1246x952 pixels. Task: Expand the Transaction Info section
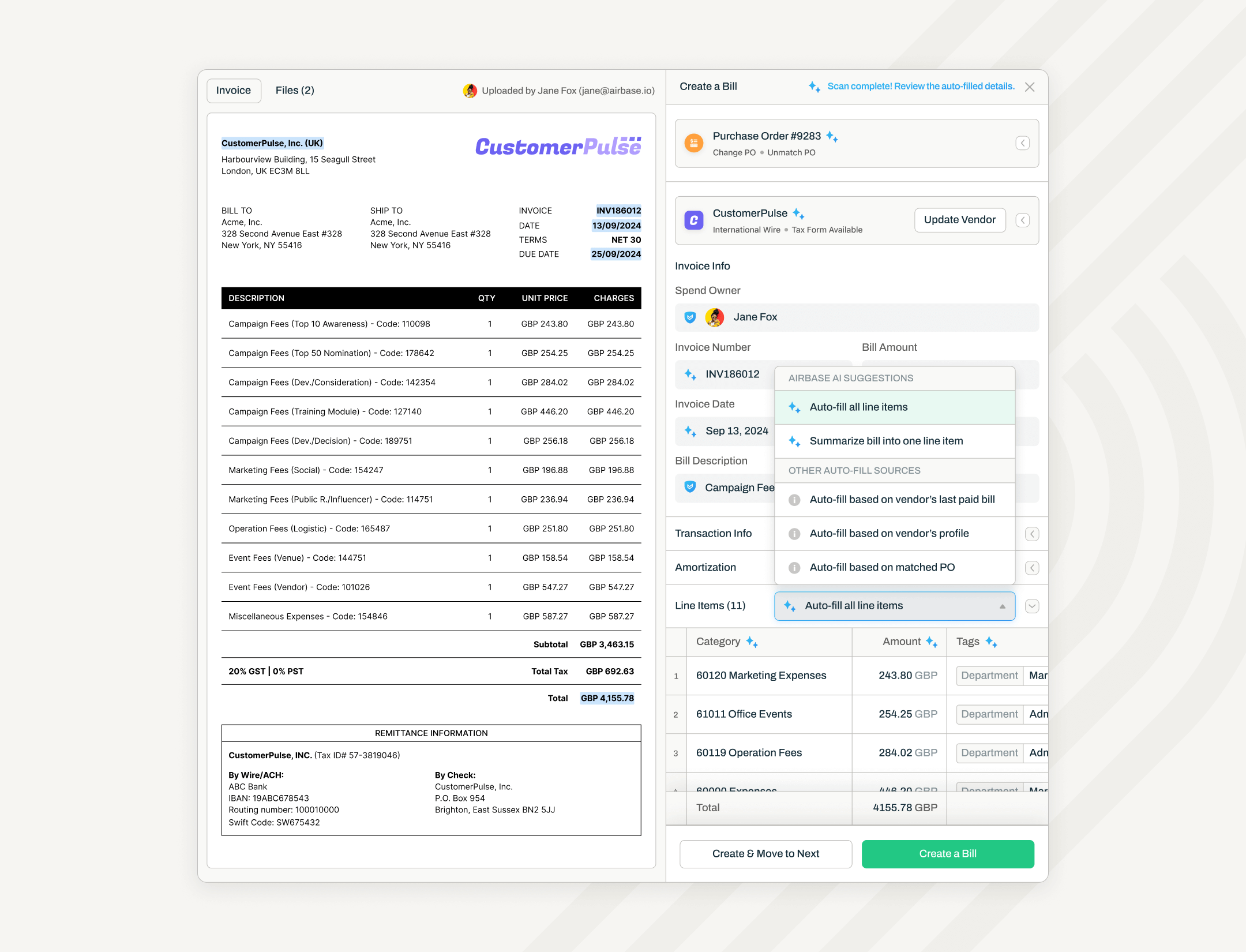pyautogui.click(x=1033, y=534)
